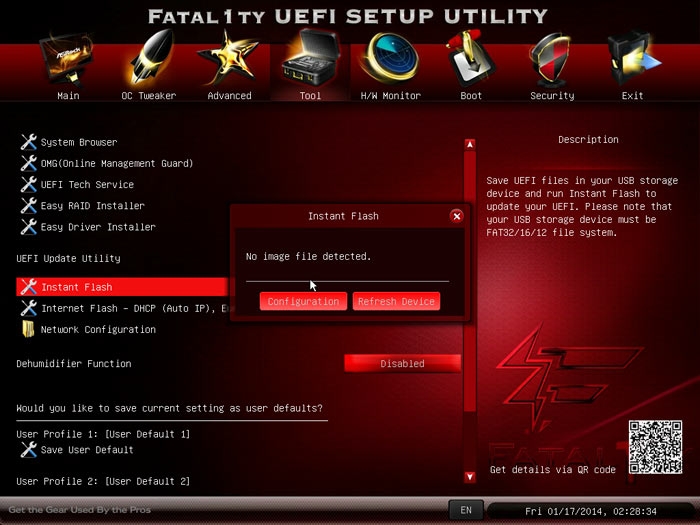The width and height of the screenshot is (700, 525).
Task: Select the System Browser entry
Action: click(79, 142)
